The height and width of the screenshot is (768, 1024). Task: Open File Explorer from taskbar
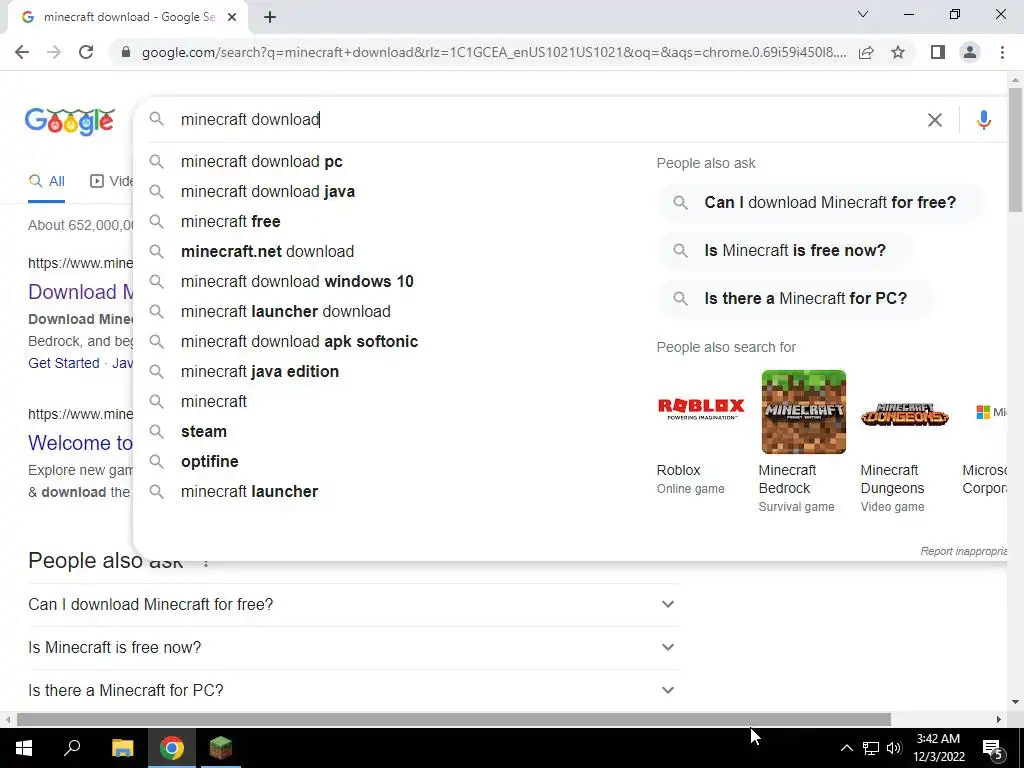tap(122, 748)
